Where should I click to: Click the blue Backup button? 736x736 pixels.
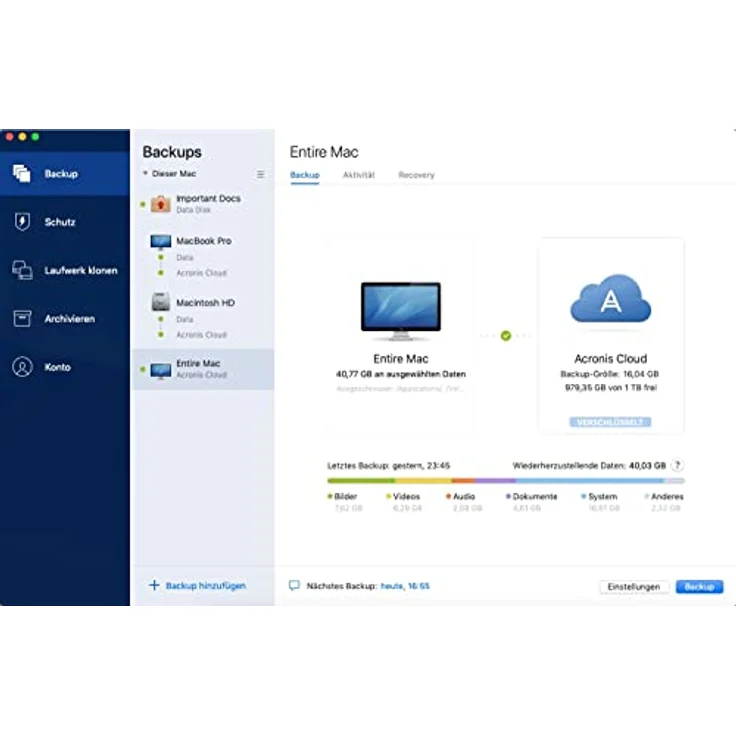pyautogui.click(x=699, y=587)
